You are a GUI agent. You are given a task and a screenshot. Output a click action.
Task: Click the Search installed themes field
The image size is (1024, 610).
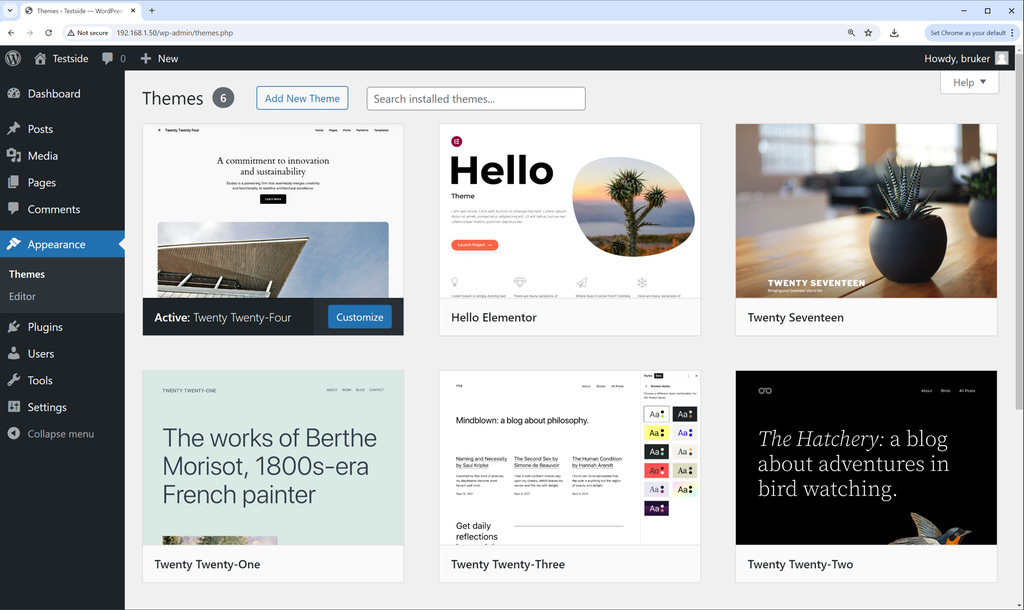coord(475,99)
